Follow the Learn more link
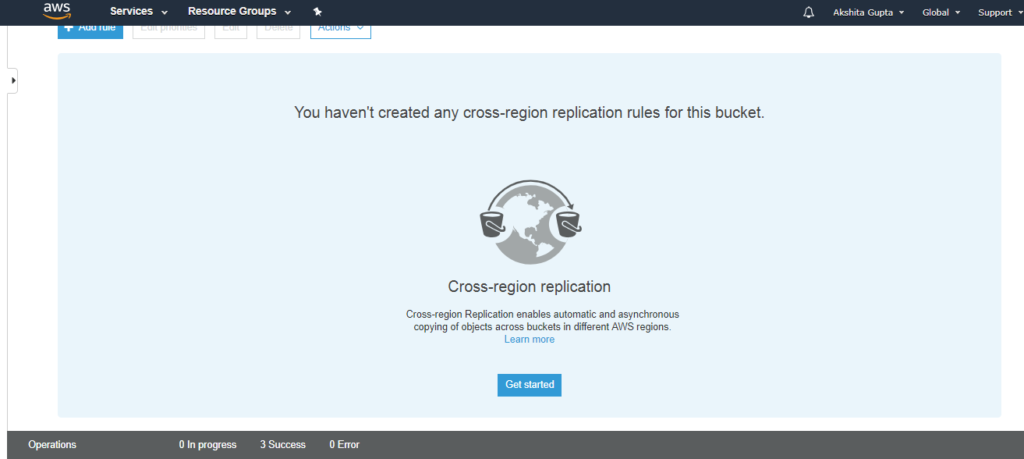1024x459 pixels. tap(529, 340)
